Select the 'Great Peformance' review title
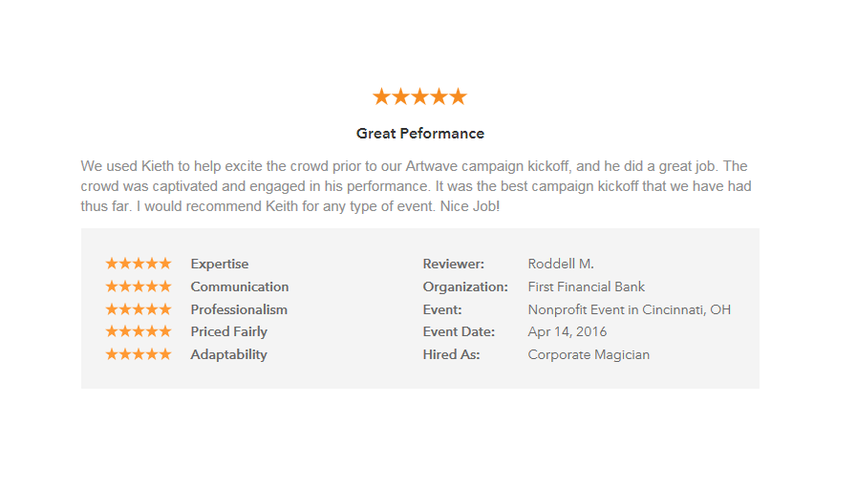Image resolution: width=857 pixels, height=488 pixels. [420, 133]
